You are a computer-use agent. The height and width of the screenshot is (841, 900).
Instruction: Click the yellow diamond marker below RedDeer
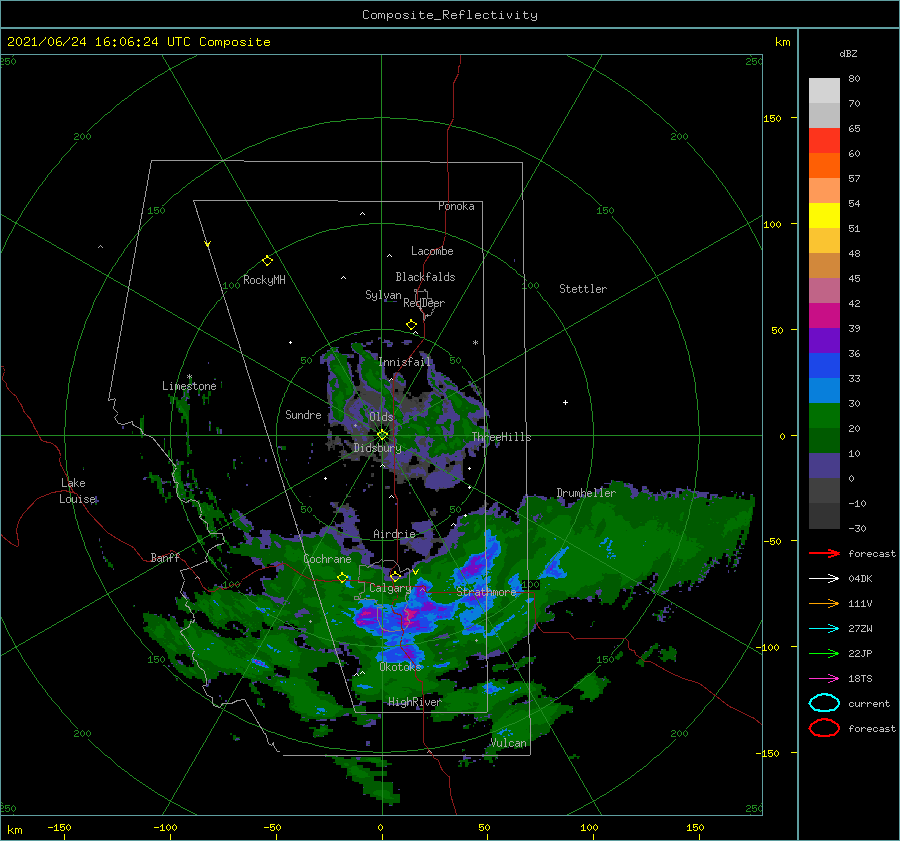click(x=412, y=325)
